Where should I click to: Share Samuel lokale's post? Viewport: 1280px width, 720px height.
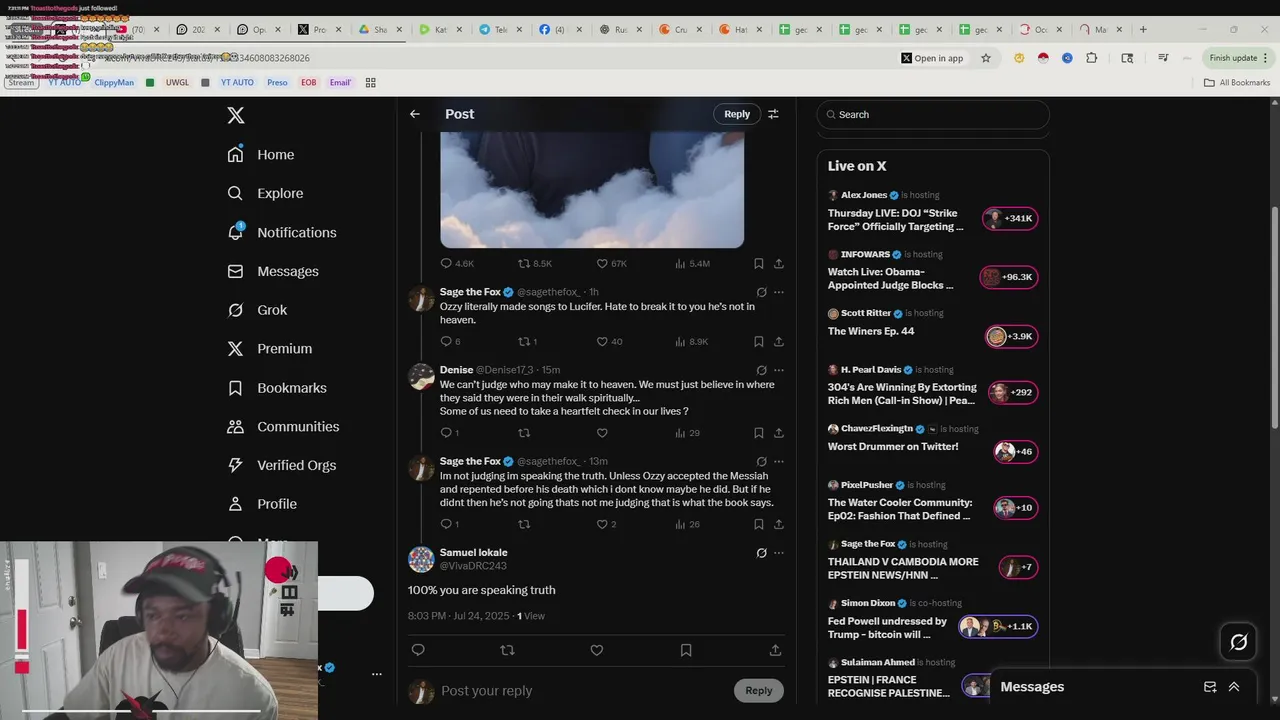[x=775, y=650]
